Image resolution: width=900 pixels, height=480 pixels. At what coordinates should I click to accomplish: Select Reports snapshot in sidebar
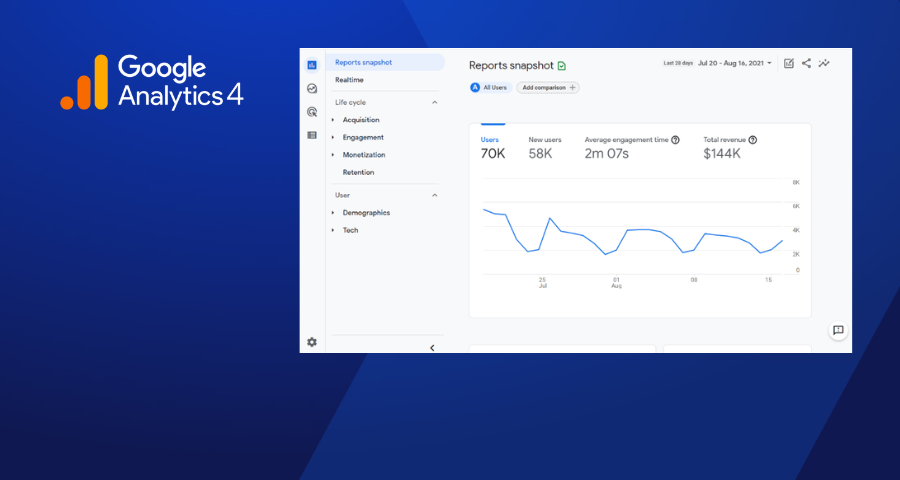[385, 63]
